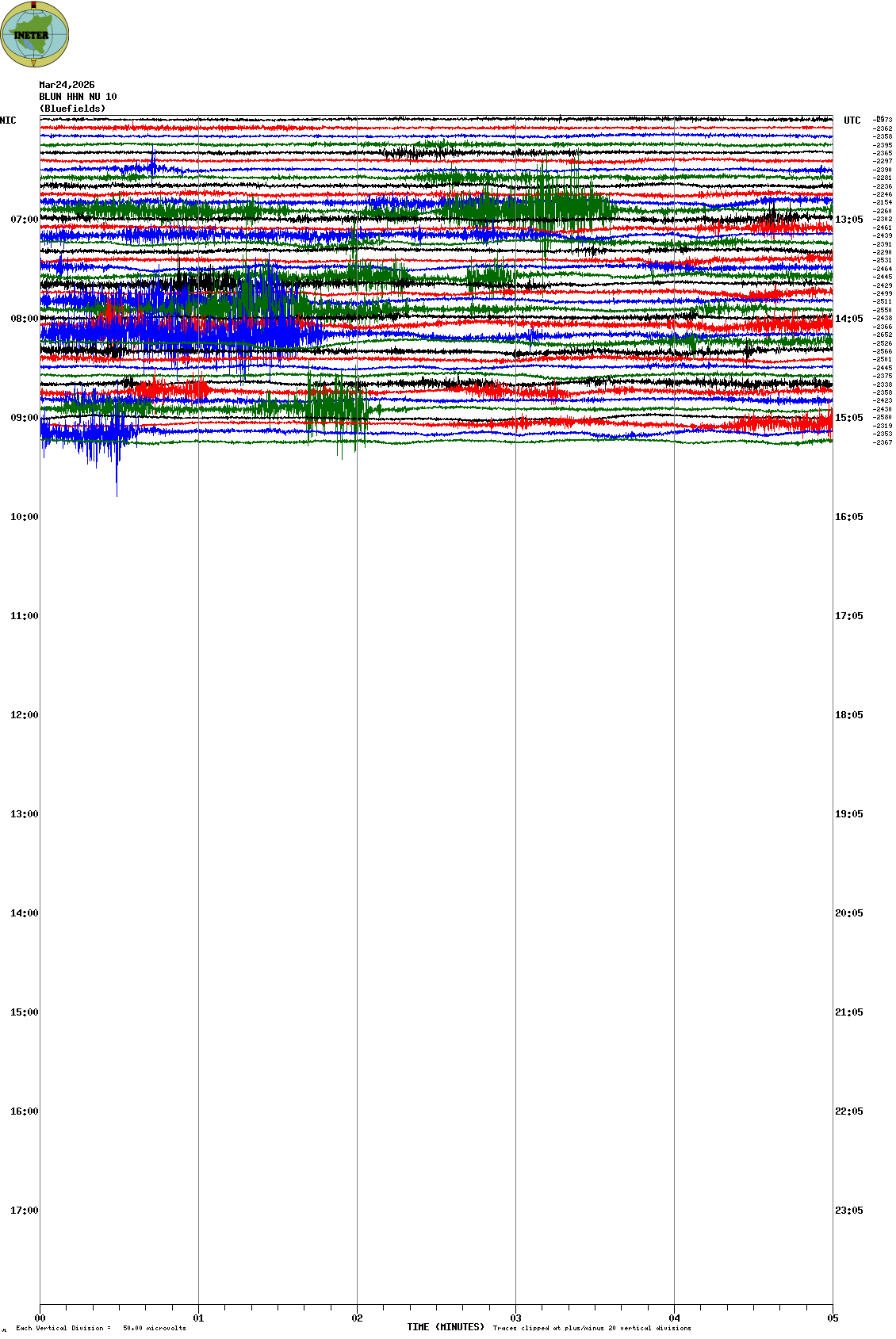Select the 13:05 UTC time marker
Viewport: 896px width, 1339px height.
[848, 220]
